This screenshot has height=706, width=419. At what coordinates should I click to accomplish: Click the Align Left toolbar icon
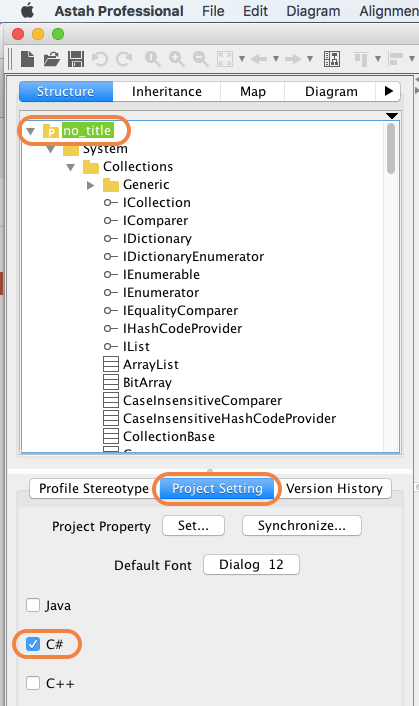pos(396,59)
